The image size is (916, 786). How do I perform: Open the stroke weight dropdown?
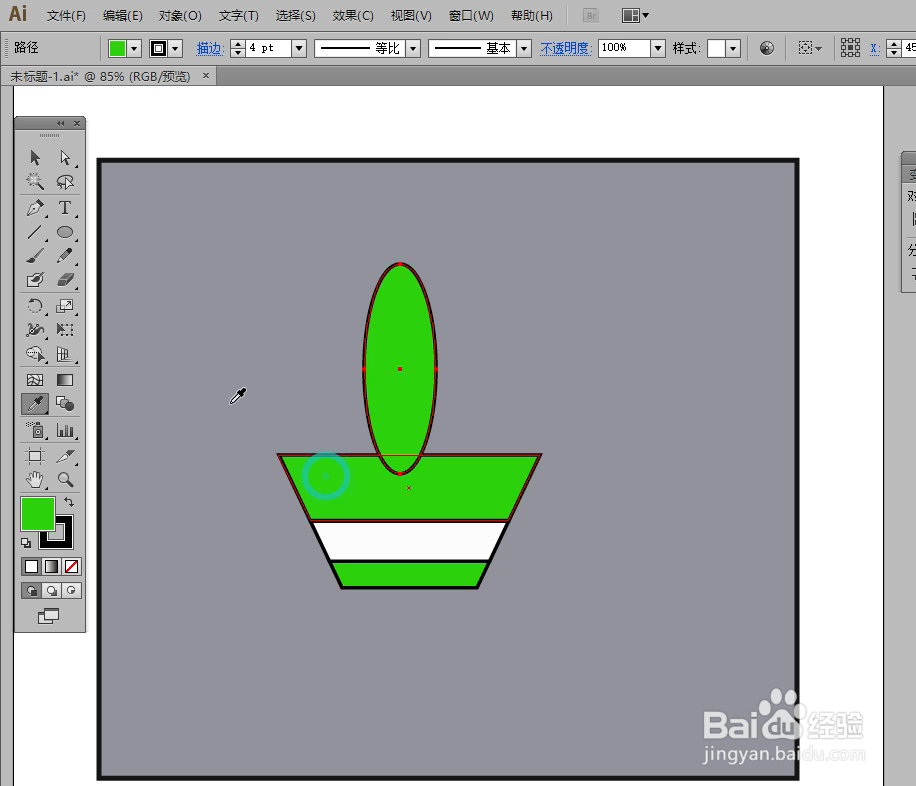[x=297, y=47]
